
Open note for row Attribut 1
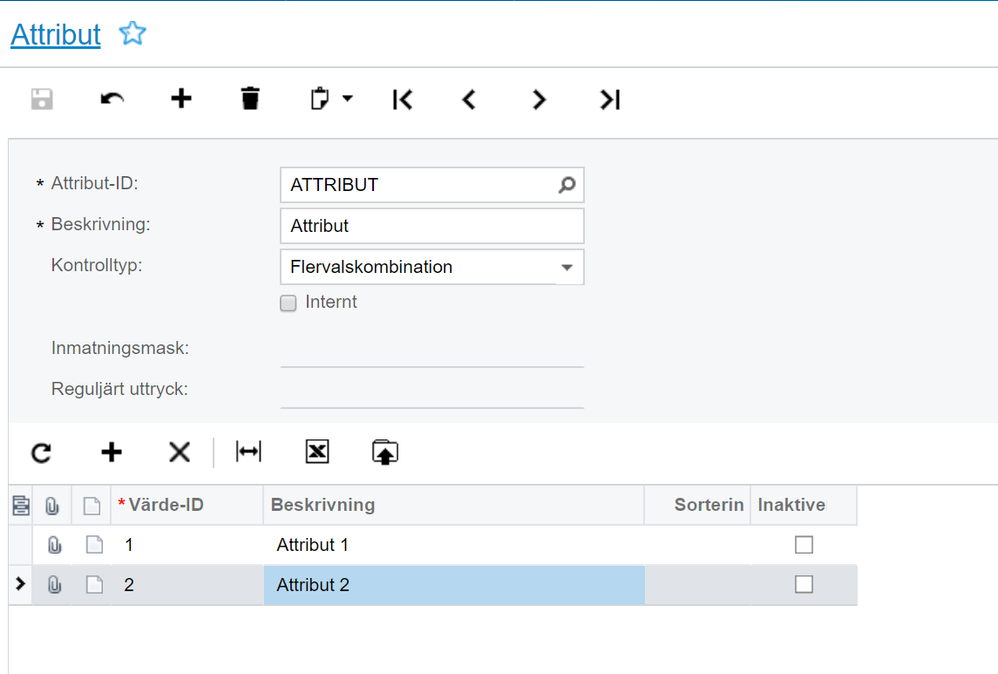click(x=94, y=545)
